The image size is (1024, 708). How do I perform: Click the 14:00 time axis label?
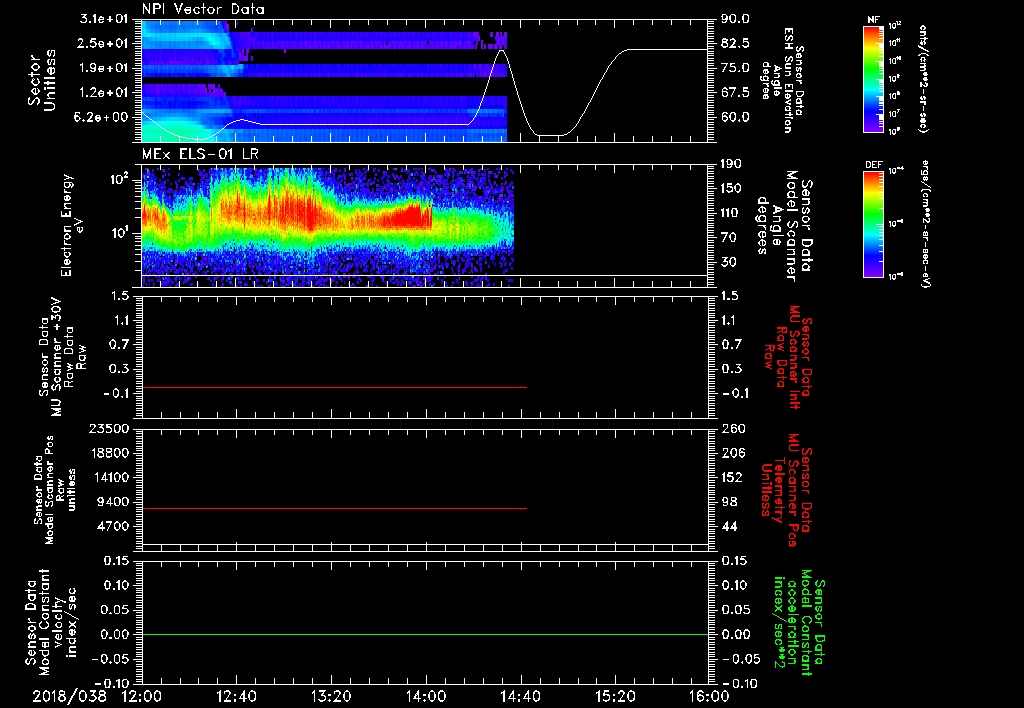[x=426, y=696]
